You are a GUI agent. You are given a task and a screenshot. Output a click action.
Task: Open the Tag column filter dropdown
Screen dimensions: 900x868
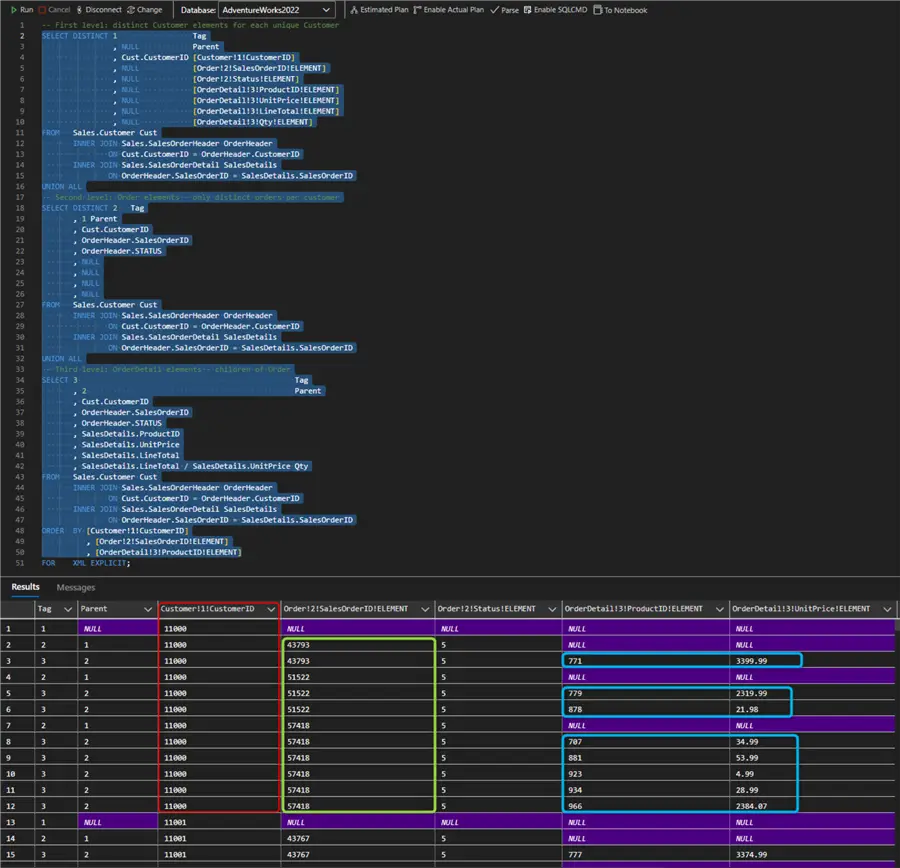pos(67,609)
